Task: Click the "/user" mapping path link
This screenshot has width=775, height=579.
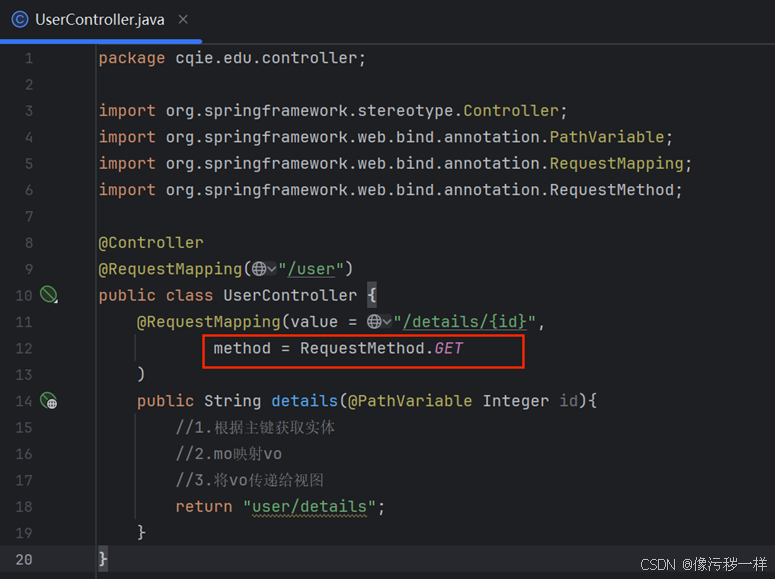Action: point(311,269)
